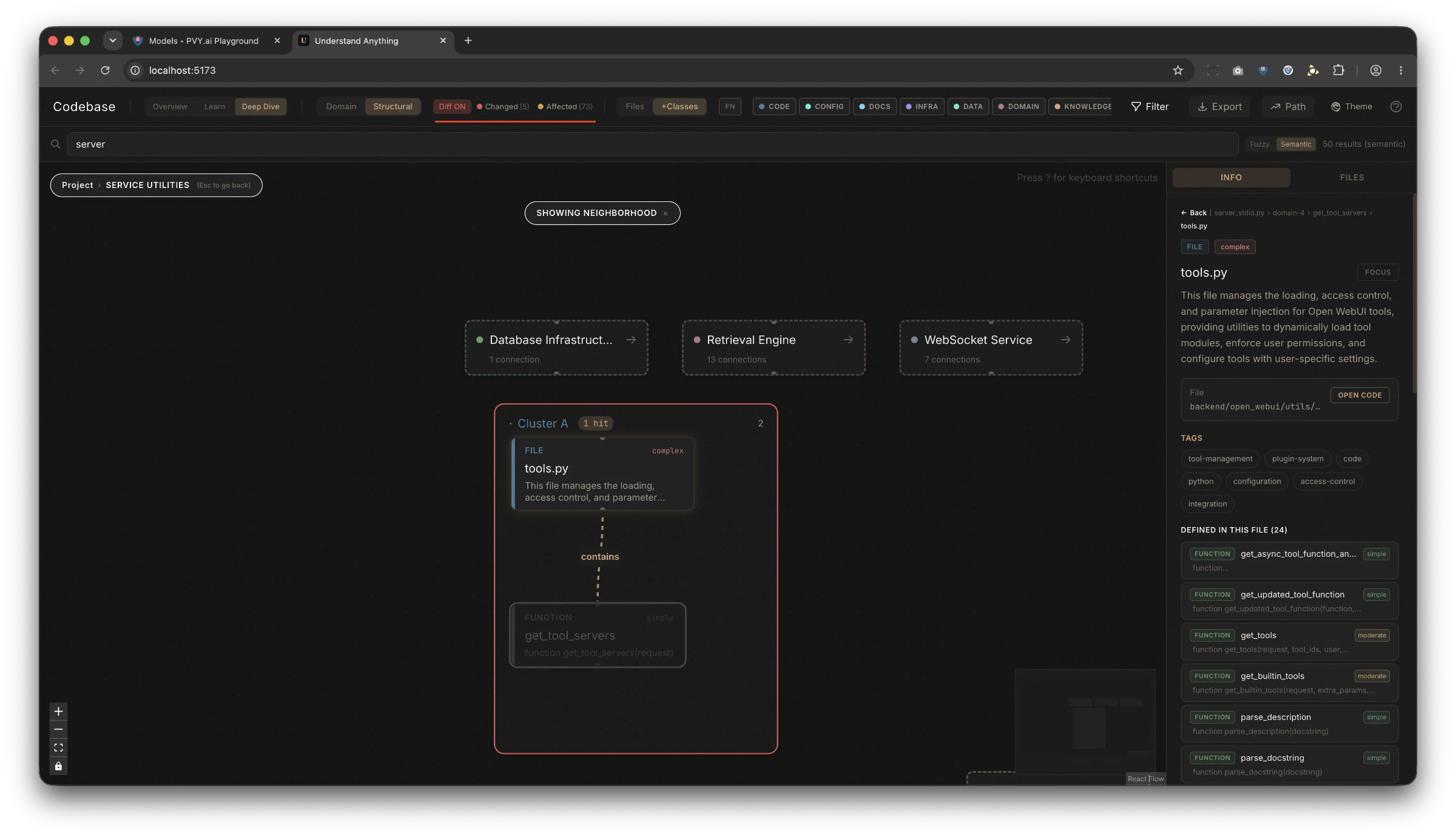The image size is (1456, 837).
Task: Open the Chrome three-dot menu
Action: coord(1401,70)
